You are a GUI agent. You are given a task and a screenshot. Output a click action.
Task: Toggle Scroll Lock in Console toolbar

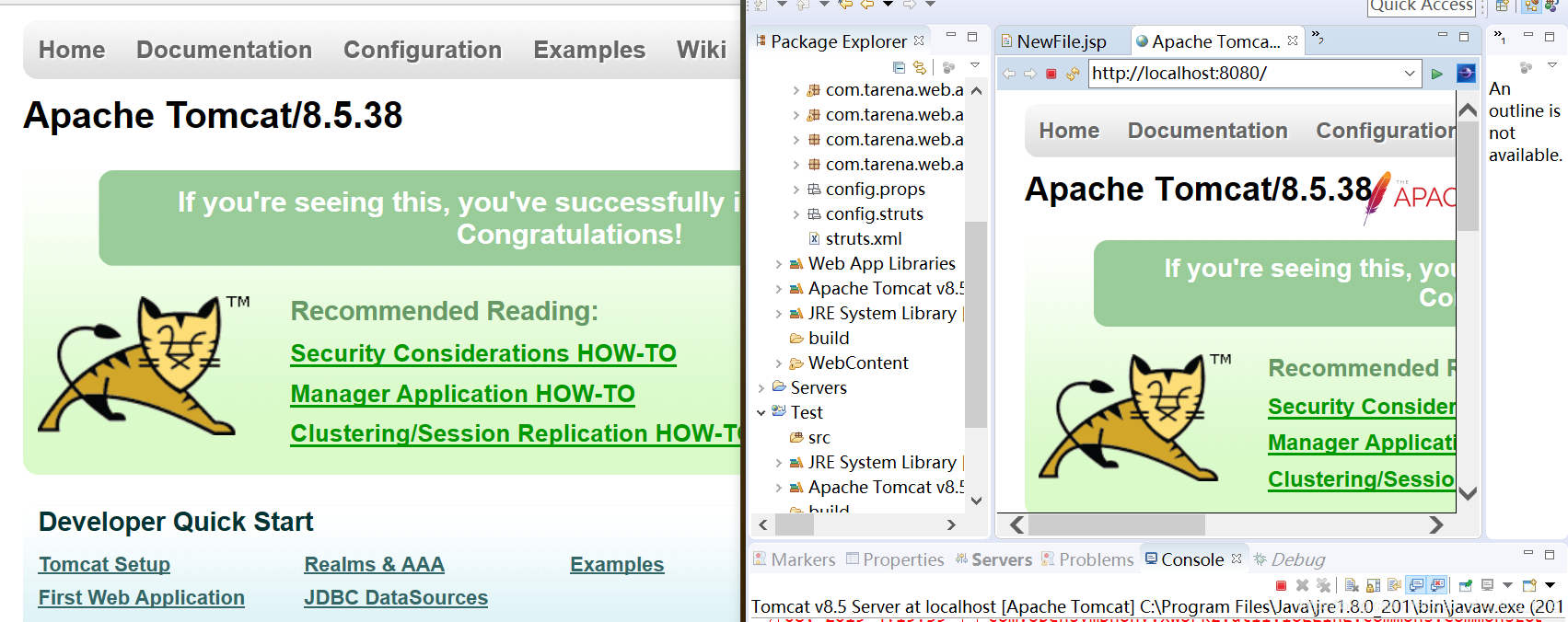pos(1373,585)
